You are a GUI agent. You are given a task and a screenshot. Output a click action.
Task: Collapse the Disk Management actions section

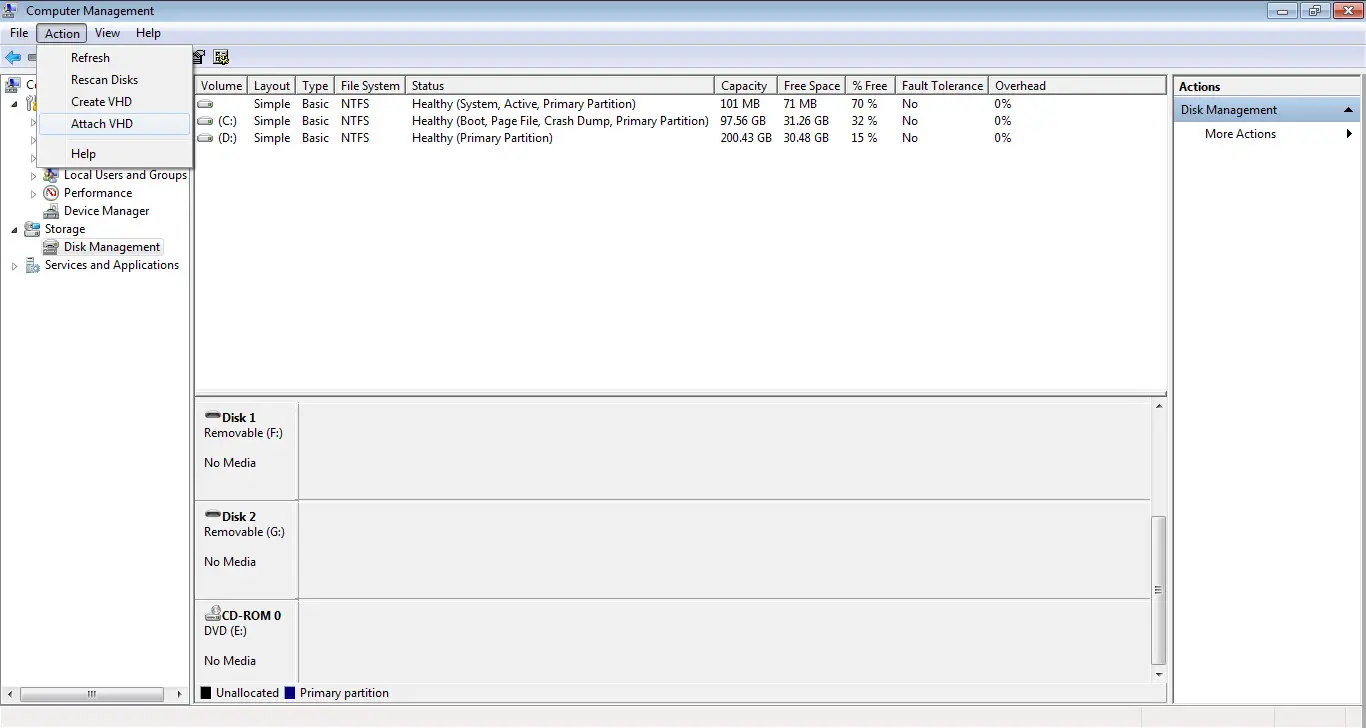[1348, 110]
